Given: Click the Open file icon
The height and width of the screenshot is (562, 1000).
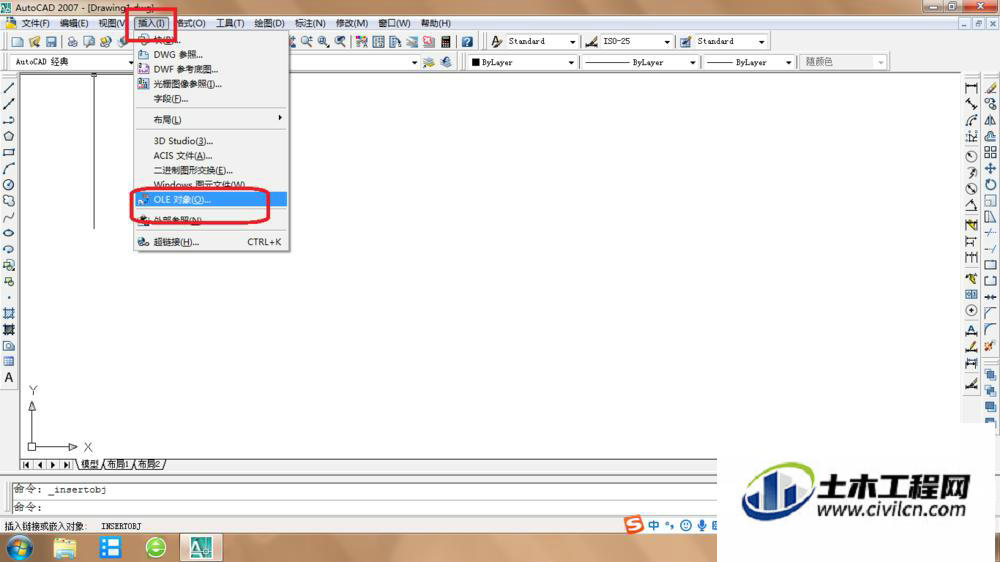Looking at the screenshot, I should click(34, 41).
